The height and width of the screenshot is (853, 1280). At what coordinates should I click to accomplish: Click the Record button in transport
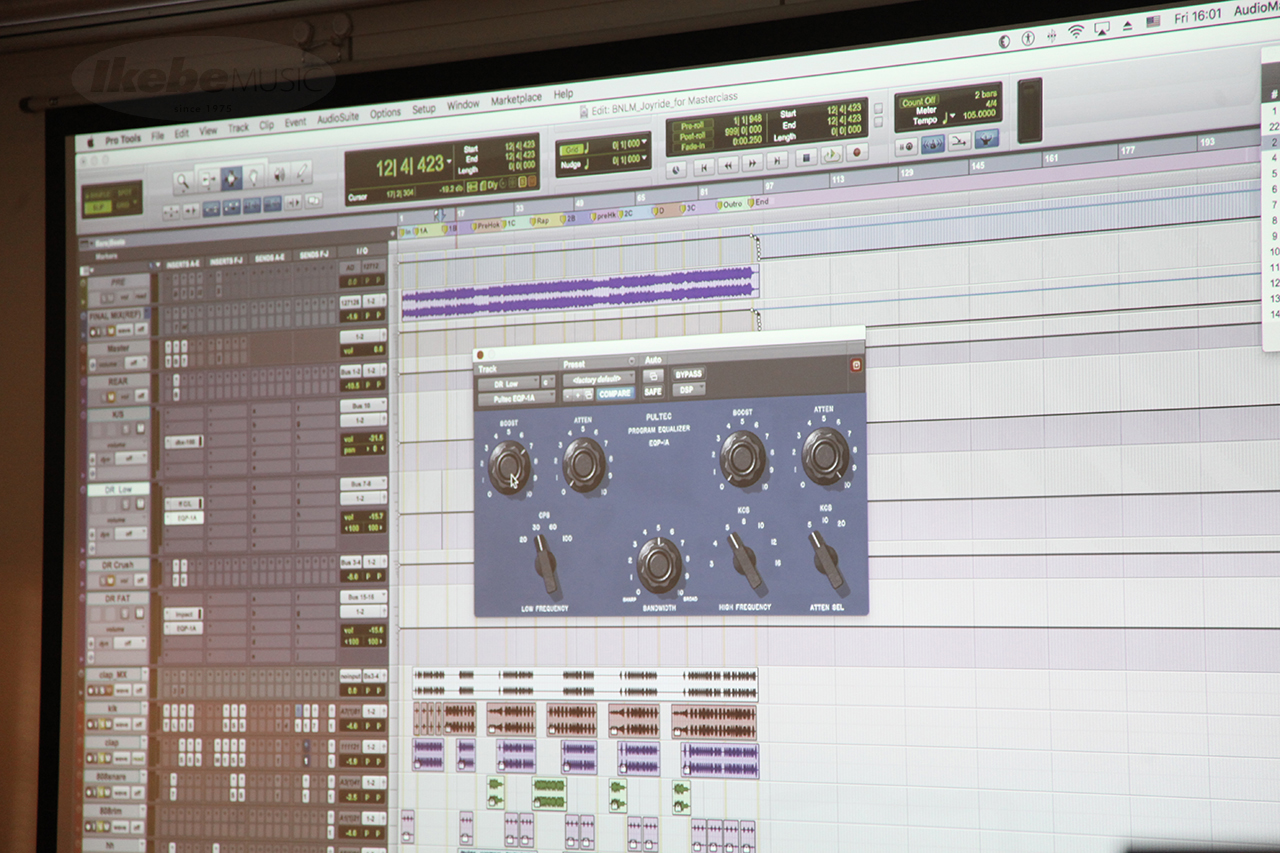click(857, 153)
